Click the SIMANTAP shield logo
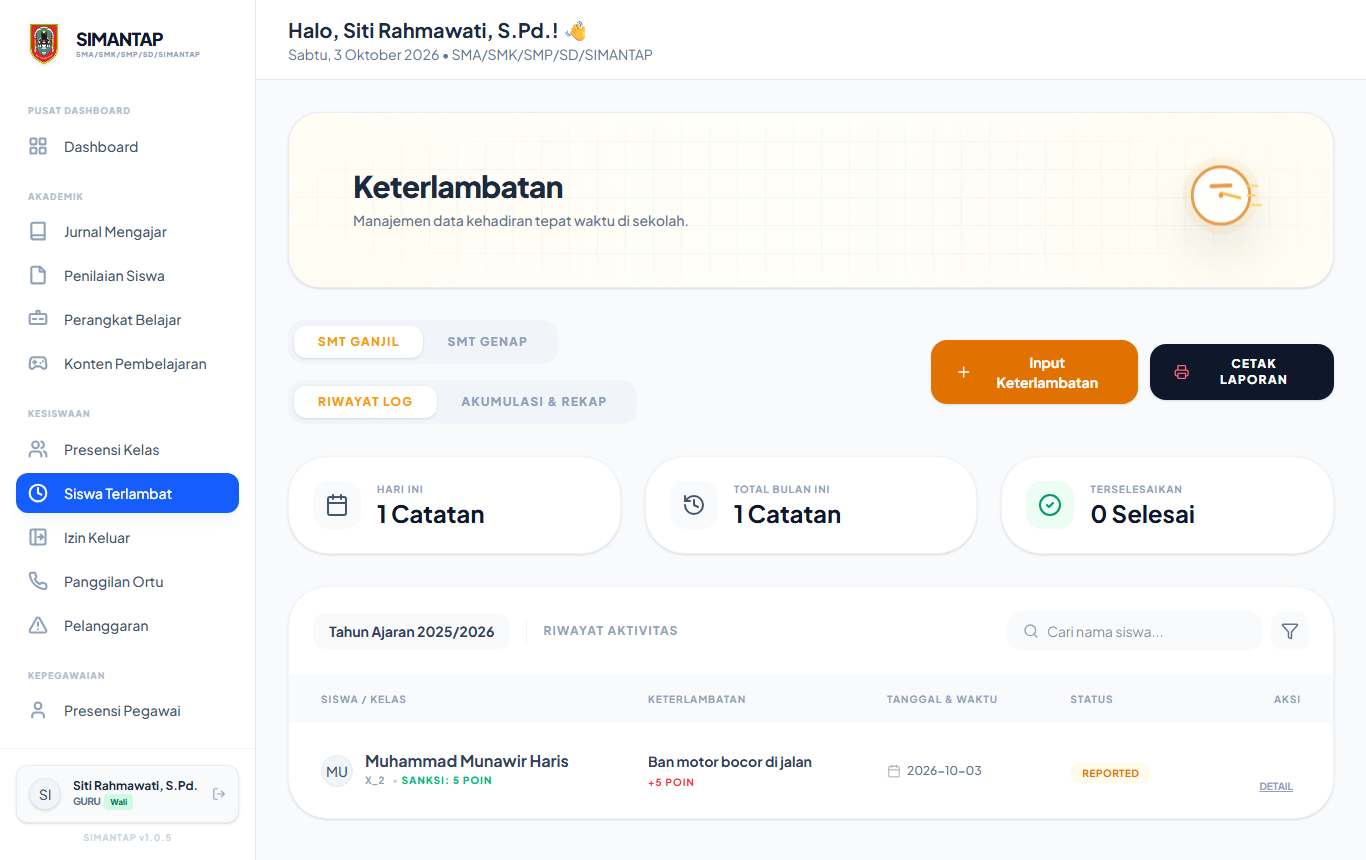The width and height of the screenshot is (1366, 860). [x=44, y=44]
